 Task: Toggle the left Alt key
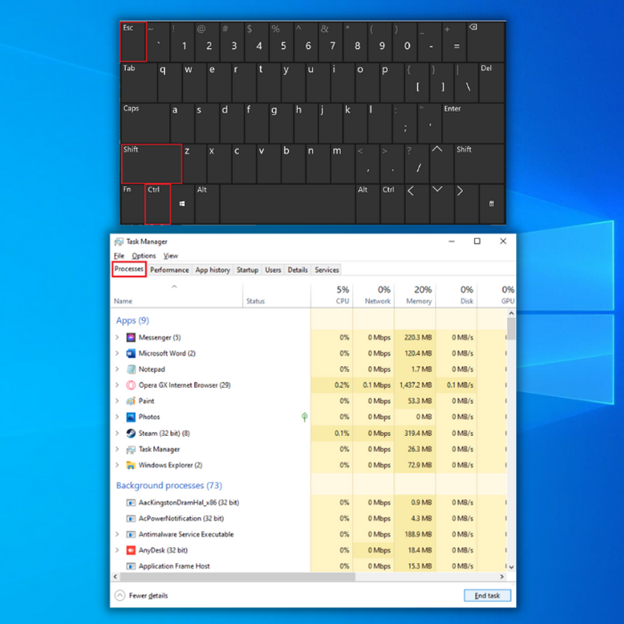pos(207,204)
